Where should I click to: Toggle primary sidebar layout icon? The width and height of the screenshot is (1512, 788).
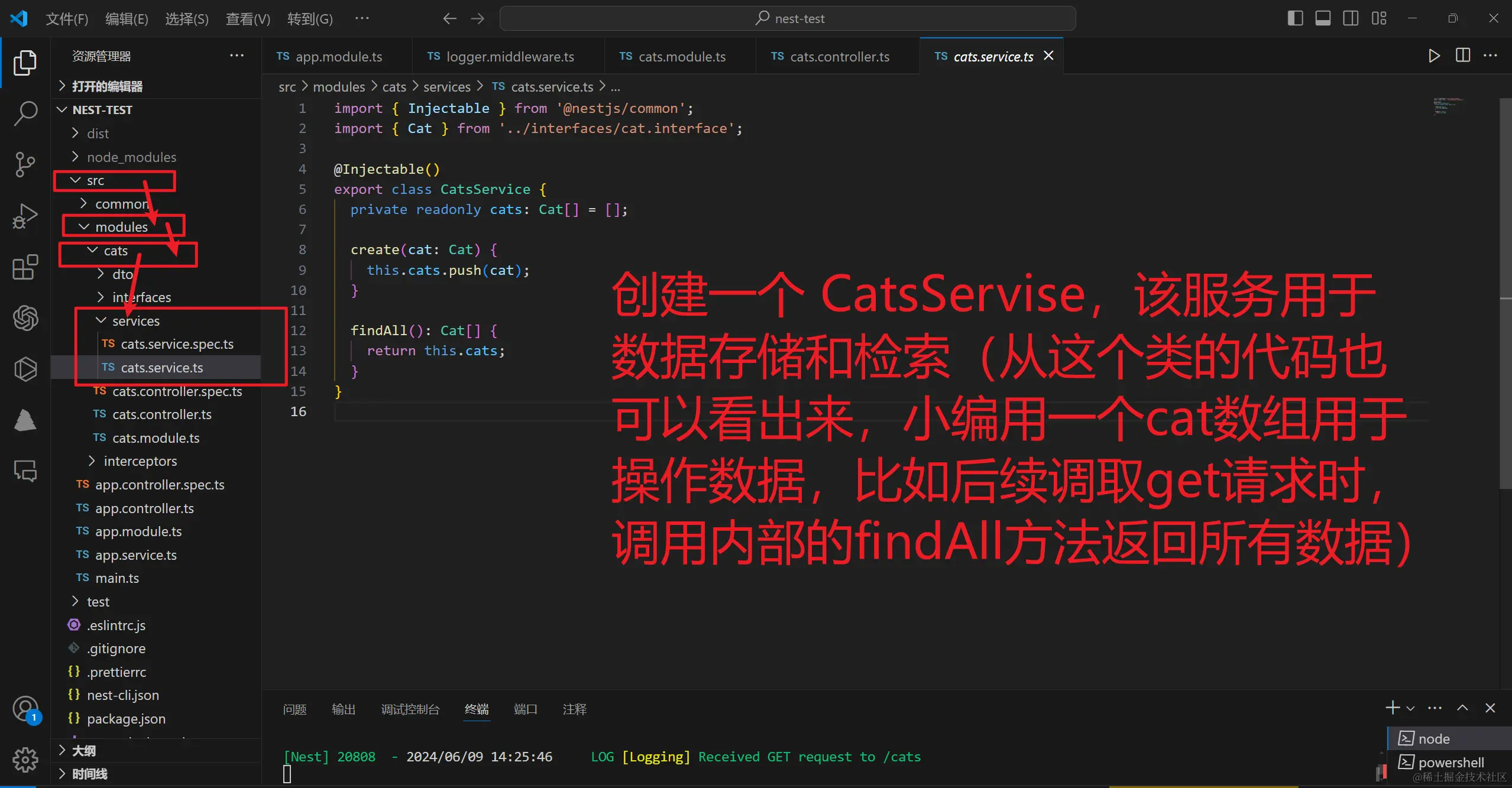[1295, 18]
